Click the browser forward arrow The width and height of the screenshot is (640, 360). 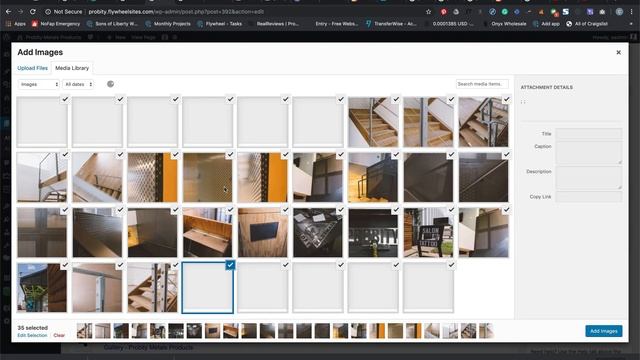20,12
